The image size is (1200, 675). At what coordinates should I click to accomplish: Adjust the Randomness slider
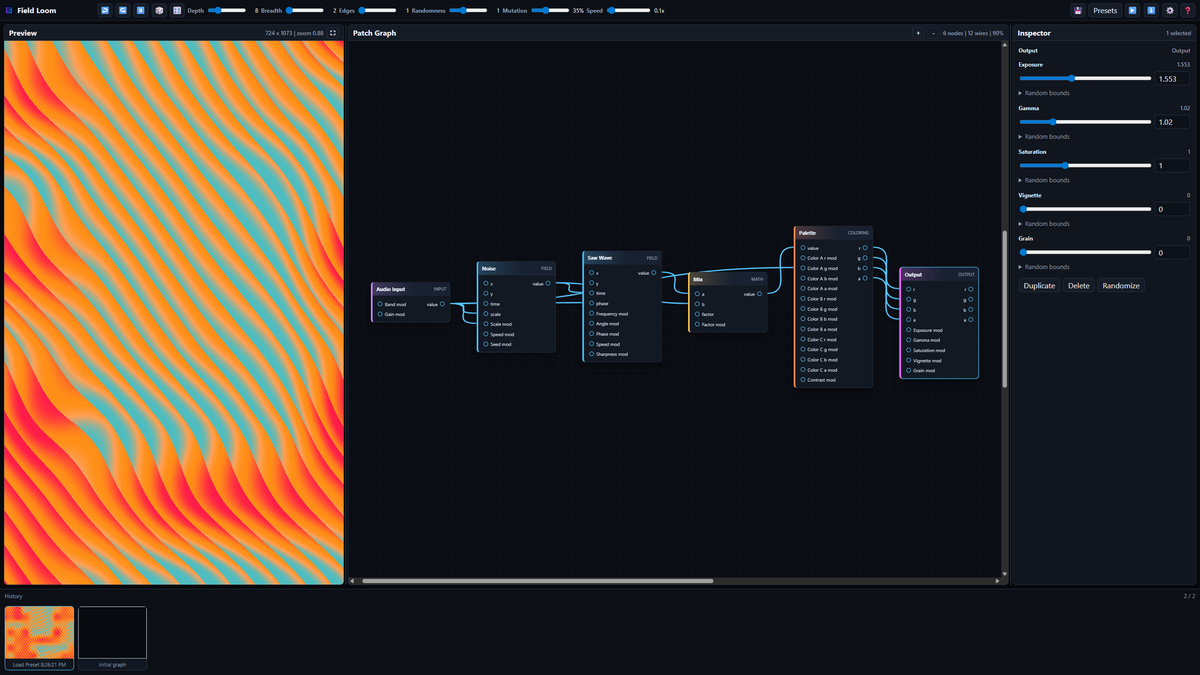468,10
